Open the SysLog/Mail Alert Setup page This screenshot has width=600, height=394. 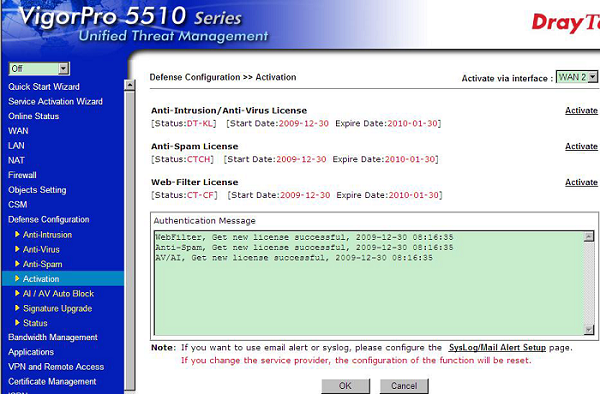tap(497, 348)
